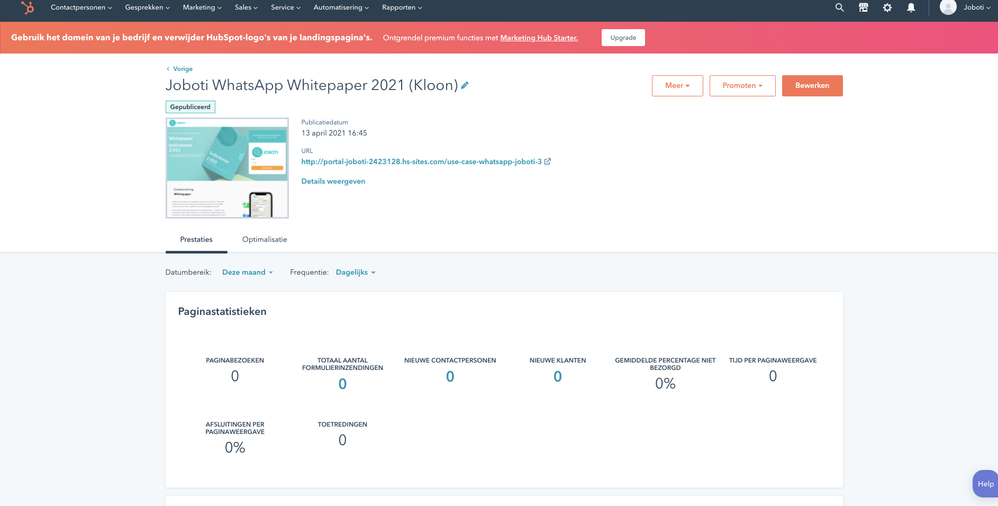Click Details weergeven link
Screen dimensions: 998x506
(333, 181)
